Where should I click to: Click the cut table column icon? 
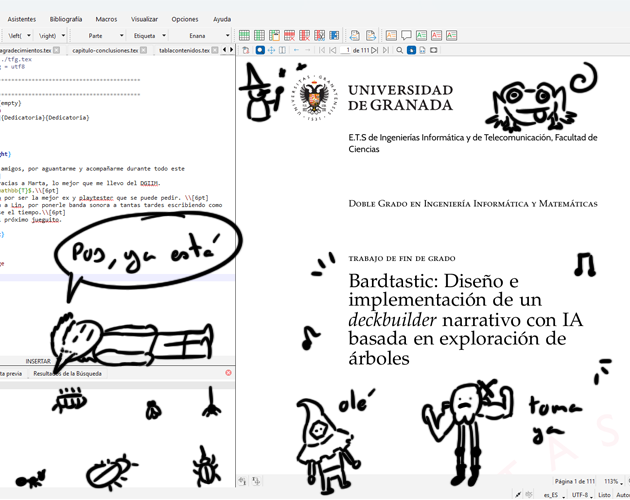point(319,35)
